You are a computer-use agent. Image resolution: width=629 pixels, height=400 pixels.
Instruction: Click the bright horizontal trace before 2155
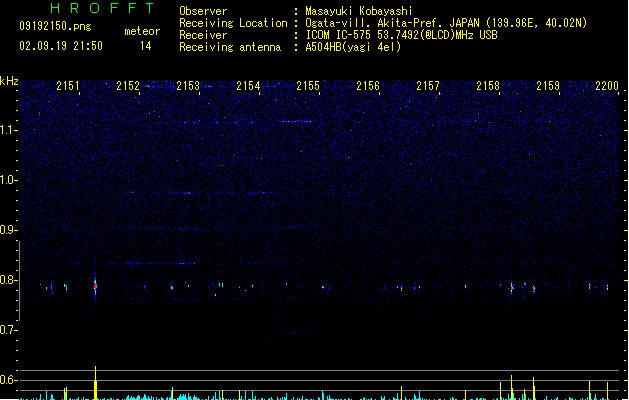(296, 121)
